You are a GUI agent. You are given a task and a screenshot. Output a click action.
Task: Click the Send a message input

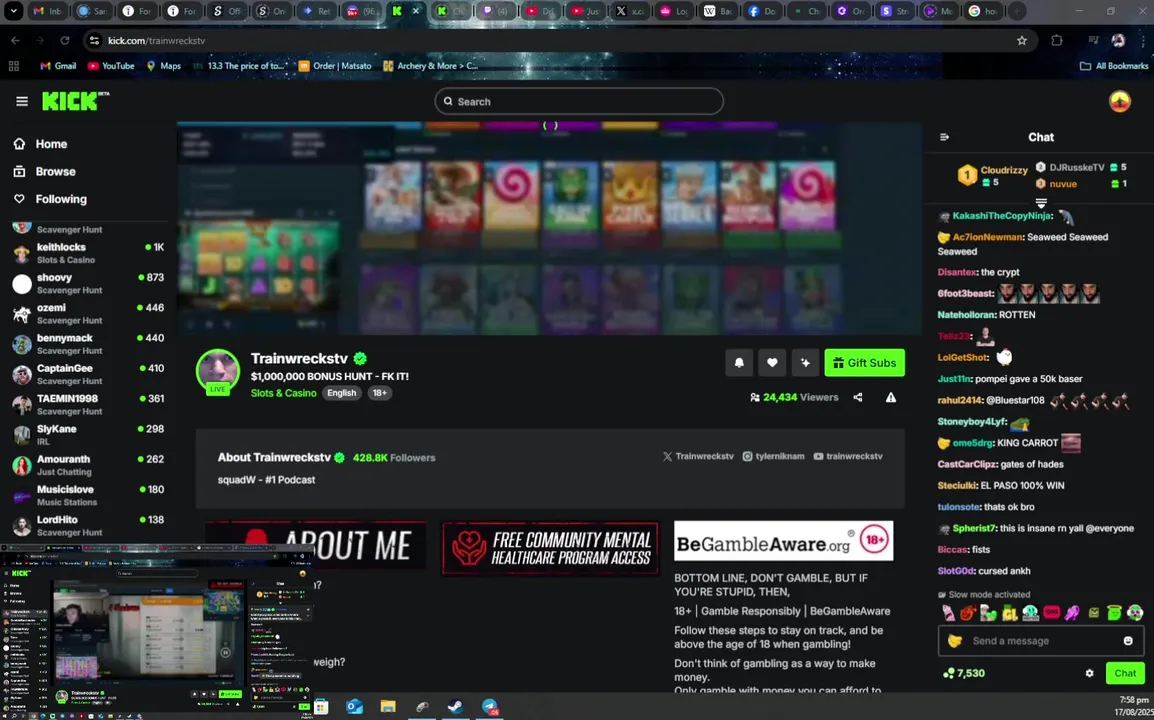click(1041, 640)
